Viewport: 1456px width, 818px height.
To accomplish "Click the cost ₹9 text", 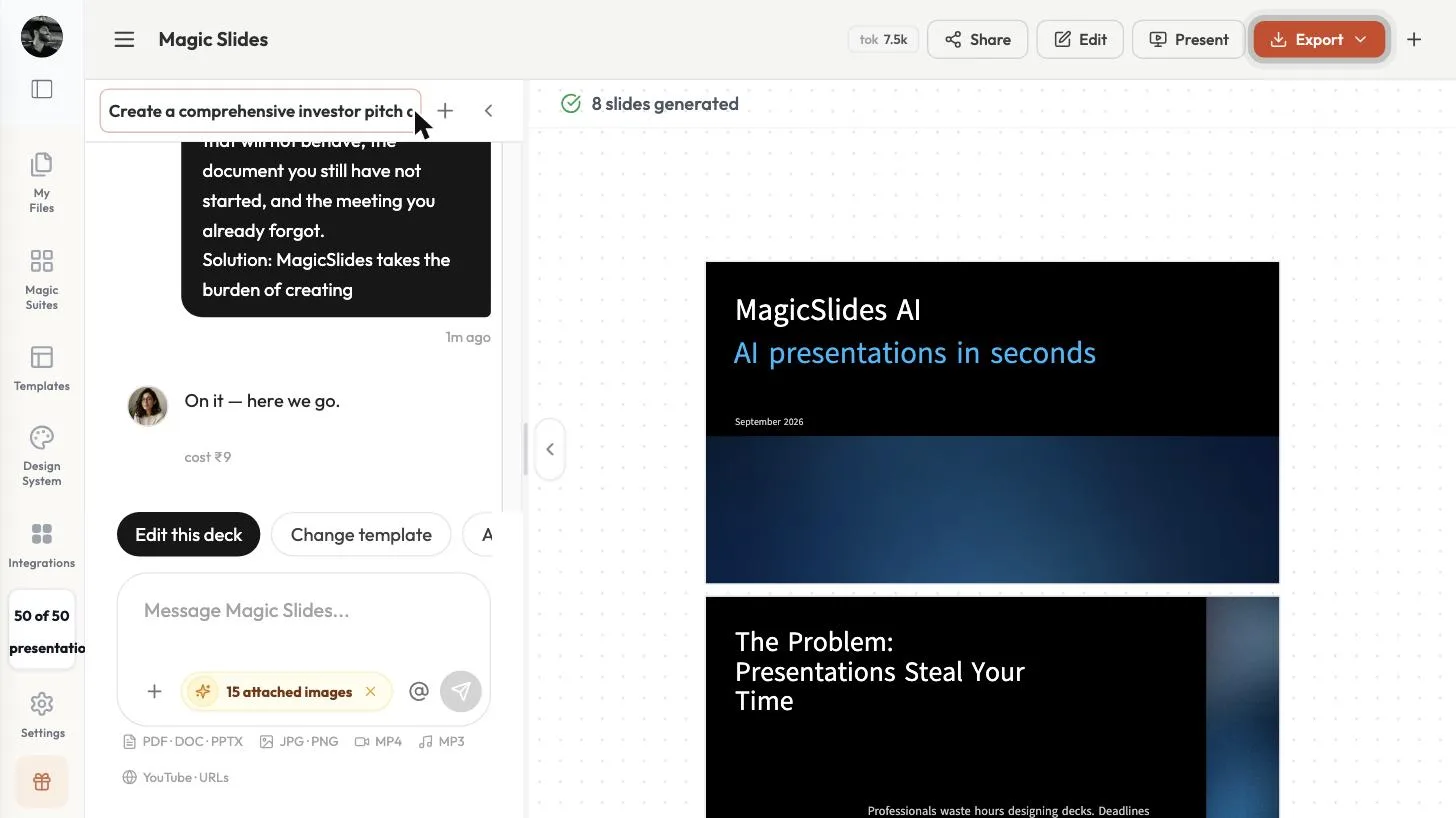I will 208,457.
